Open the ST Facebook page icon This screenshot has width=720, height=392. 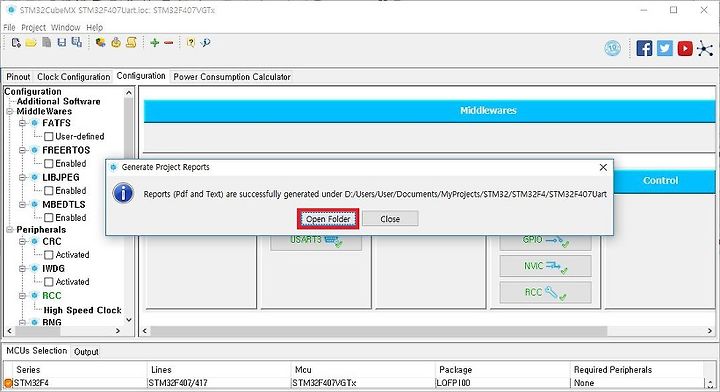pos(644,48)
